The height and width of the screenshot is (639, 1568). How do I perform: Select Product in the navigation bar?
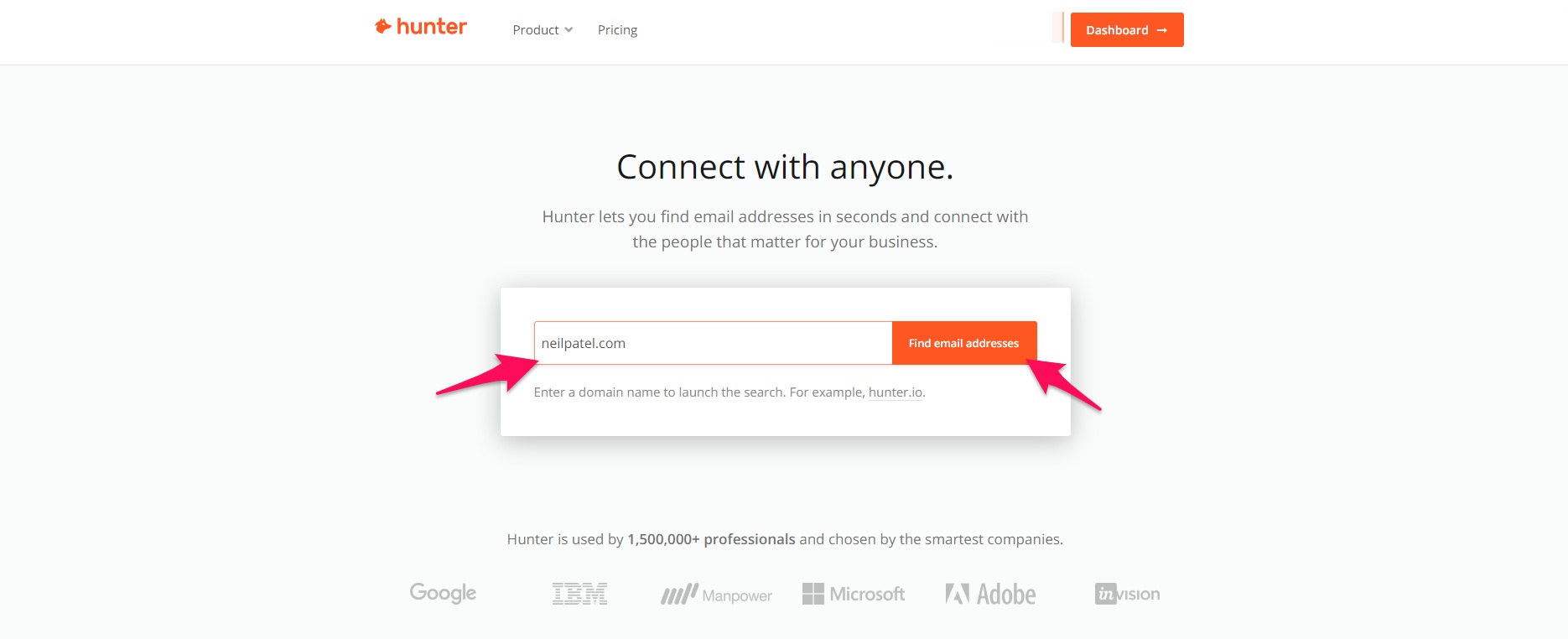pos(536,29)
